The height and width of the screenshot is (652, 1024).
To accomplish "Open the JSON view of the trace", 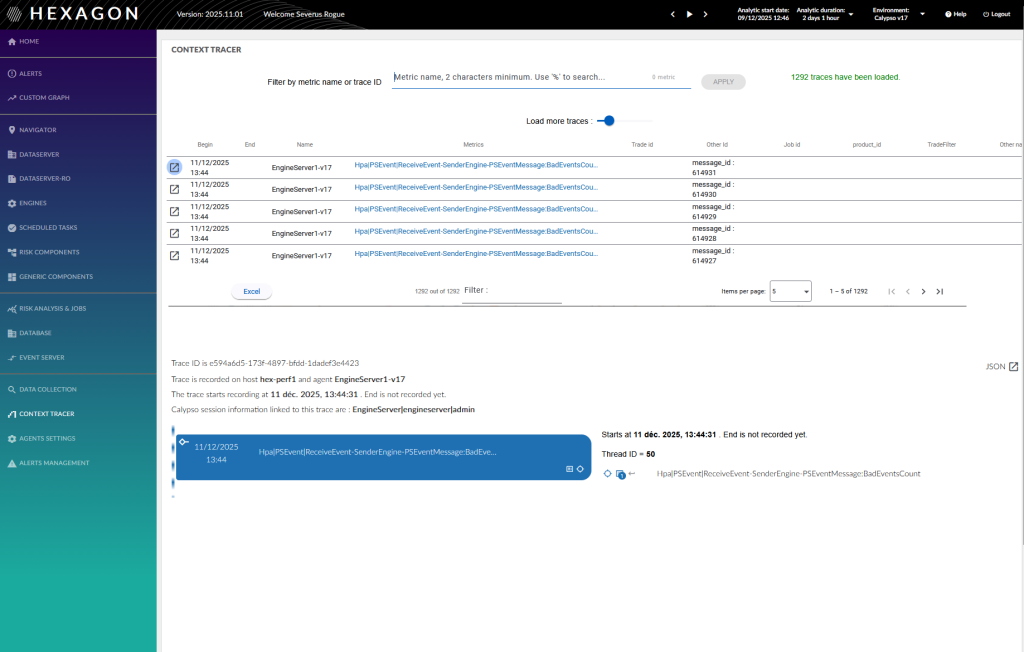I will point(1002,367).
